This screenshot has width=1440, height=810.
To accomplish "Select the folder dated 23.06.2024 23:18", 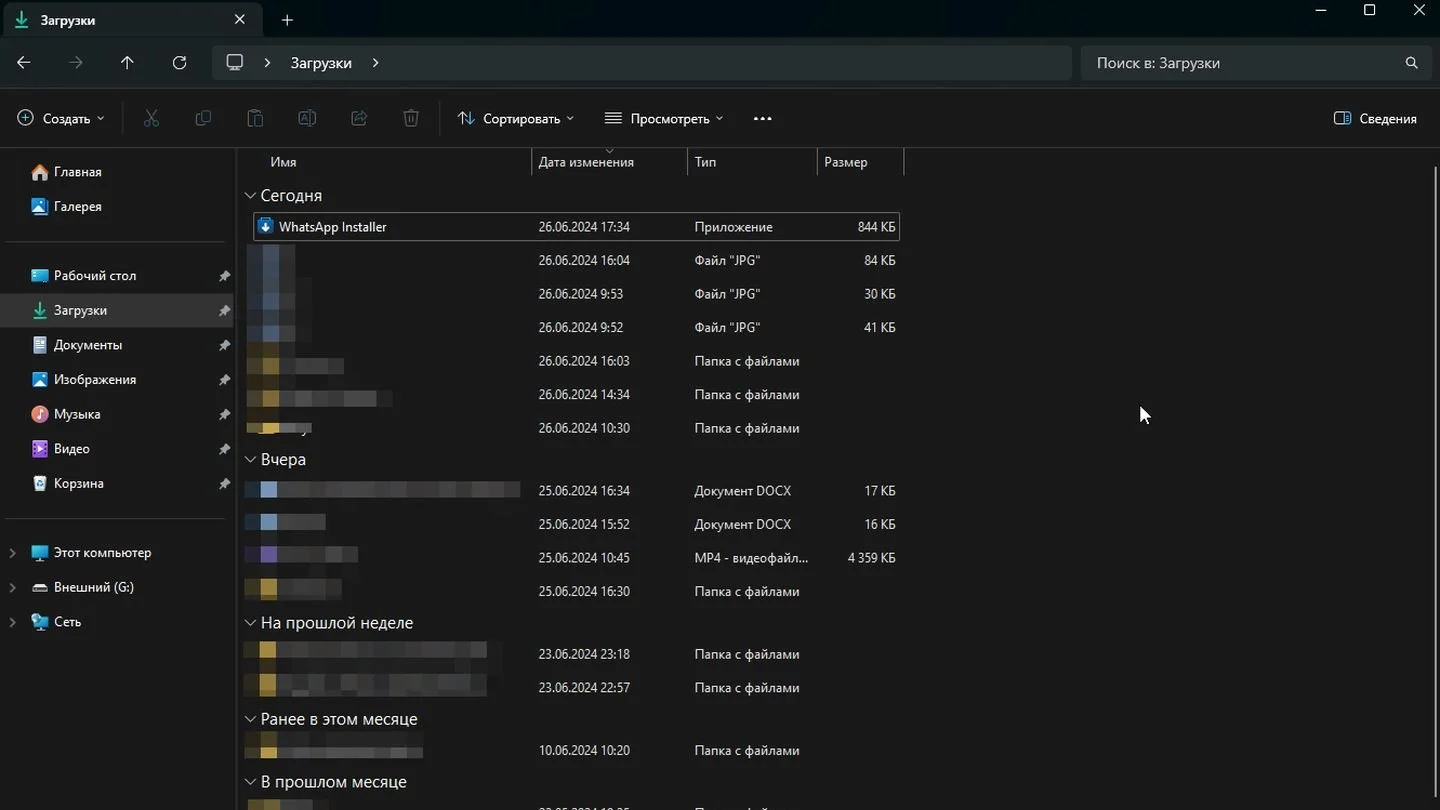I will click(x=577, y=654).
